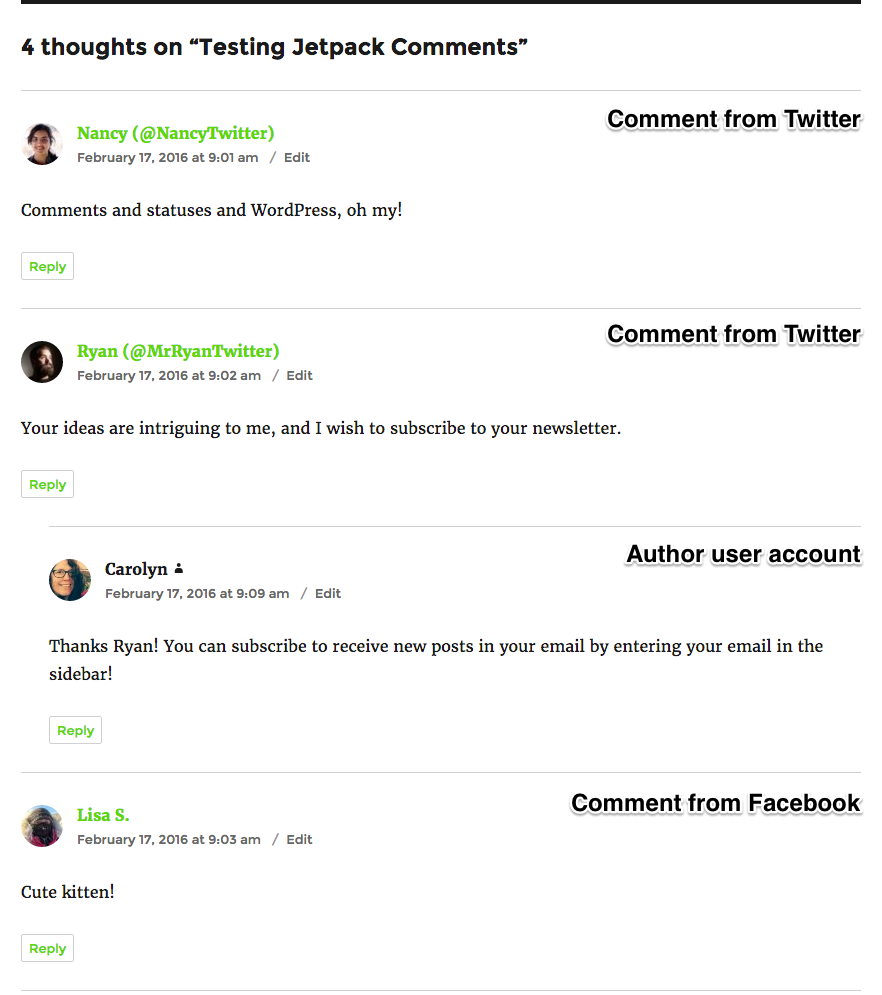The image size is (882, 995).
Task: Open Nancy (@NancyTwitter) profile link
Action: 175,133
